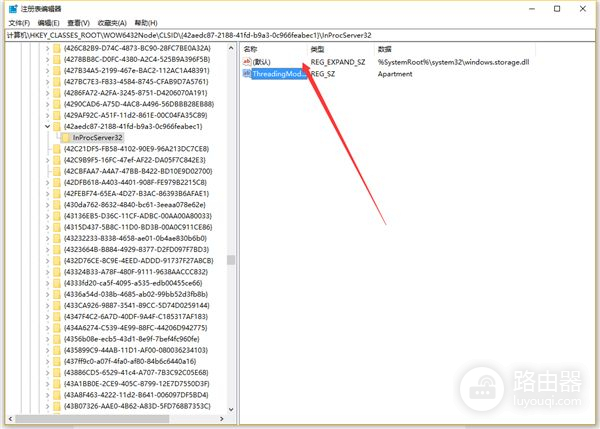600x429 pixels.
Task: Click folder icon of key {4286FA72-A2FA-3245-8751-D4206070A191}
Action: pos(57,93)
